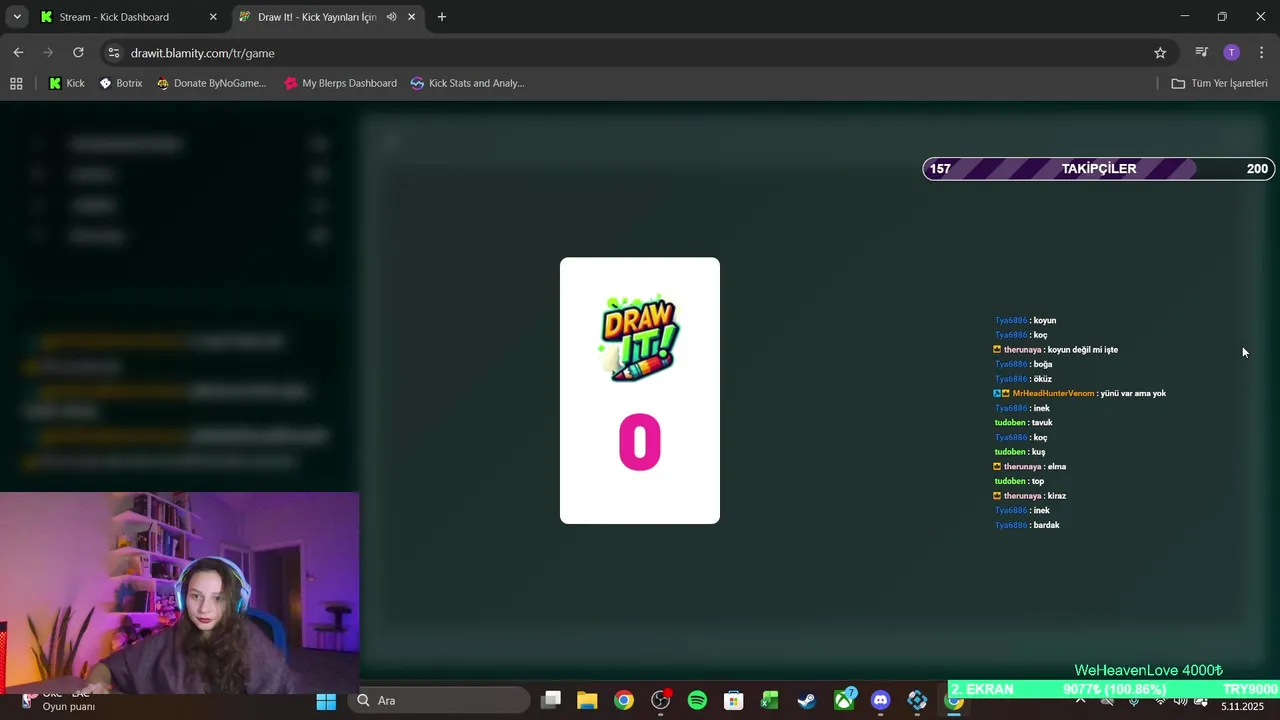Viewport: 1280px width, 720px height.
Task: Open the Chrome profile avatar menu
Action: click(x=1232, y=53)
